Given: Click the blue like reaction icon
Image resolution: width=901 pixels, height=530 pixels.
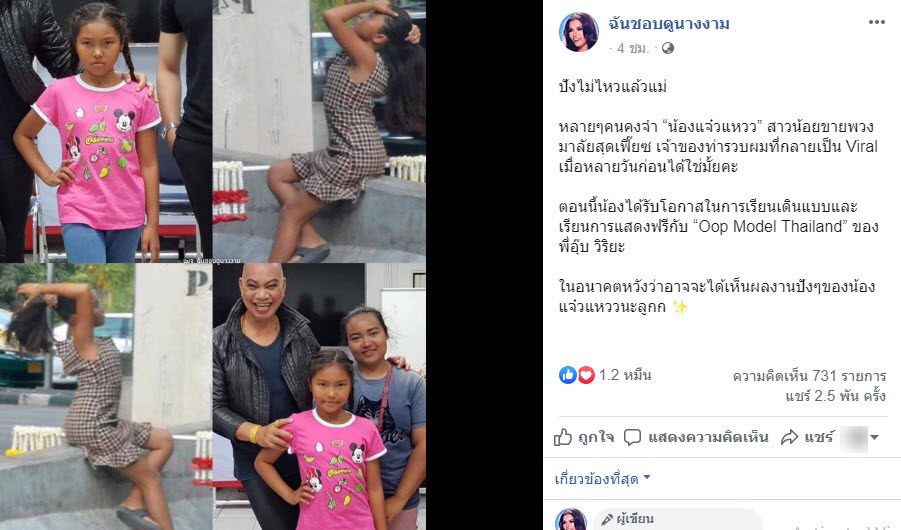Looking at the screenshot, I should [x=567, y=375].
